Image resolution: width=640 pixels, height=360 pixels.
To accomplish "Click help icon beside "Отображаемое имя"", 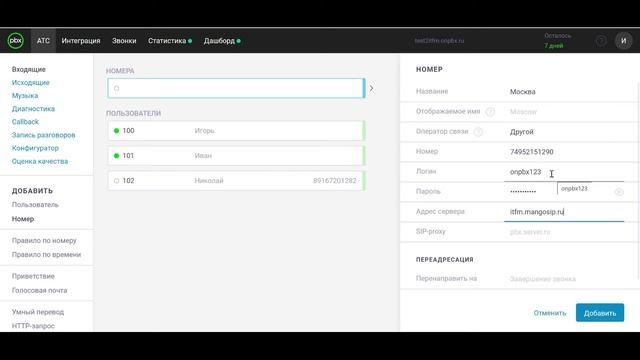I will pos(490,112).
